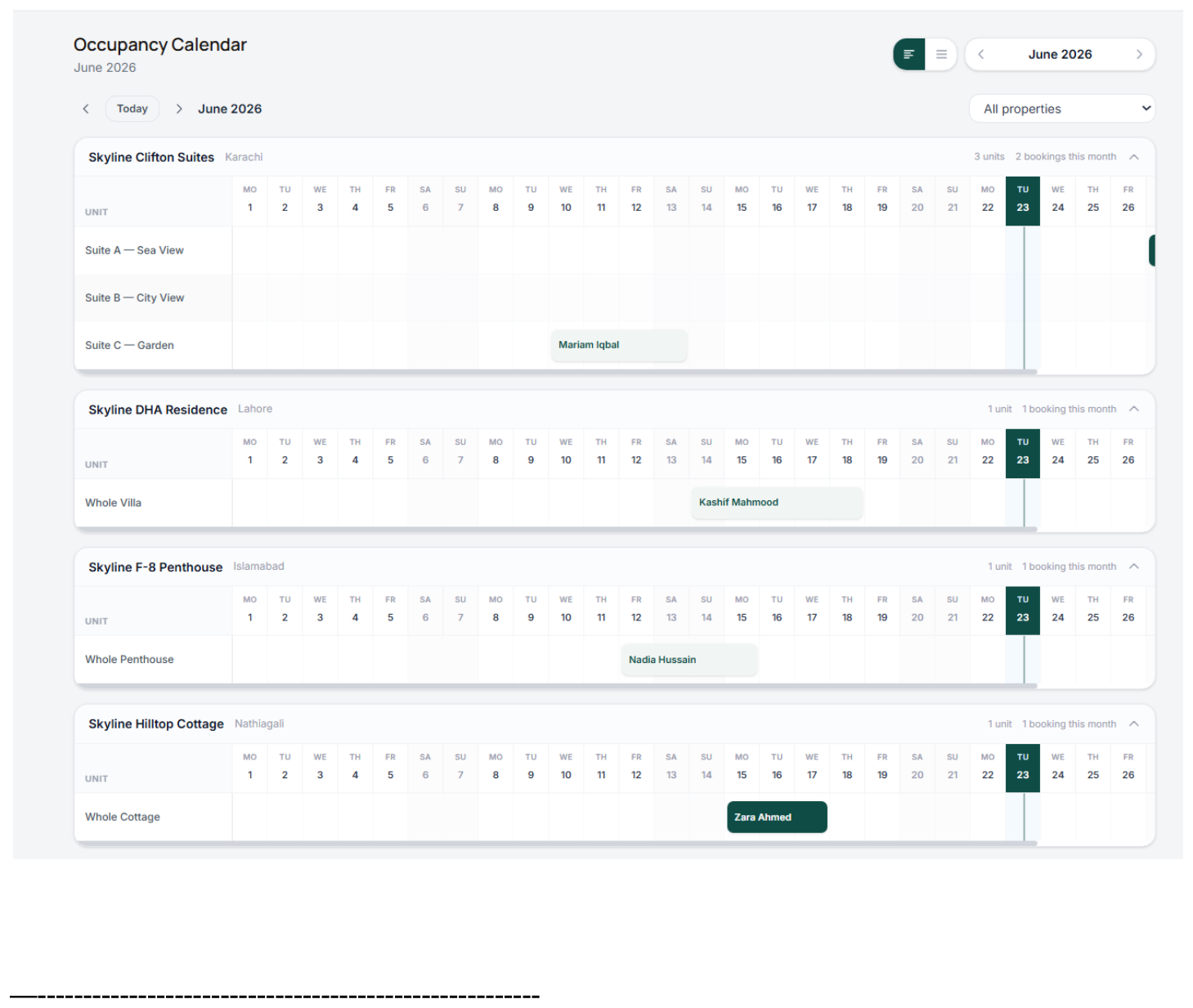Select Suite C — Garden row label
The height and width of the screenshot is (1008, 1193).
129,345
